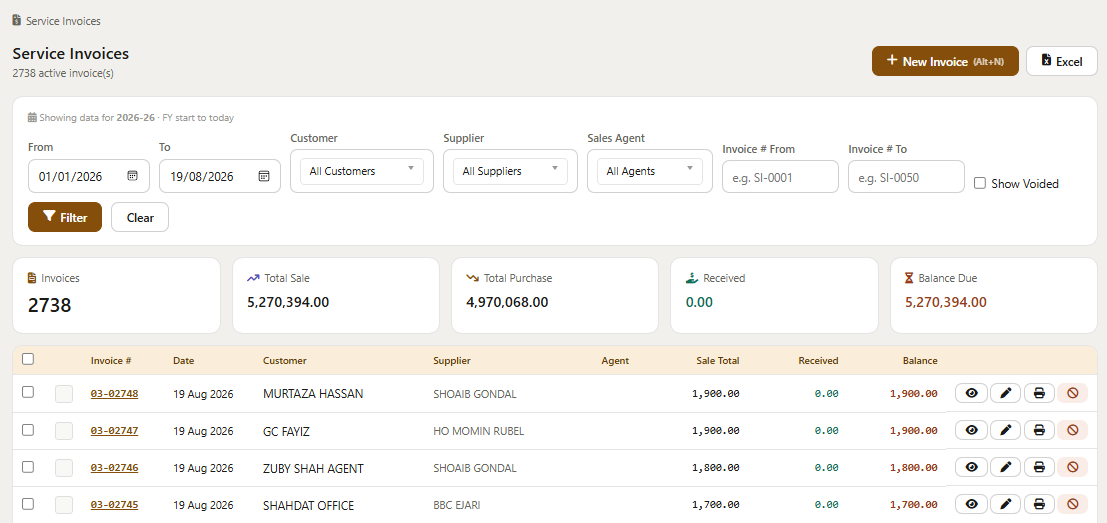Click the Service Invoices breadcrumb icon
Image resolution: width=1107 pixels, height=523 pixels.
tap(17, 20)
